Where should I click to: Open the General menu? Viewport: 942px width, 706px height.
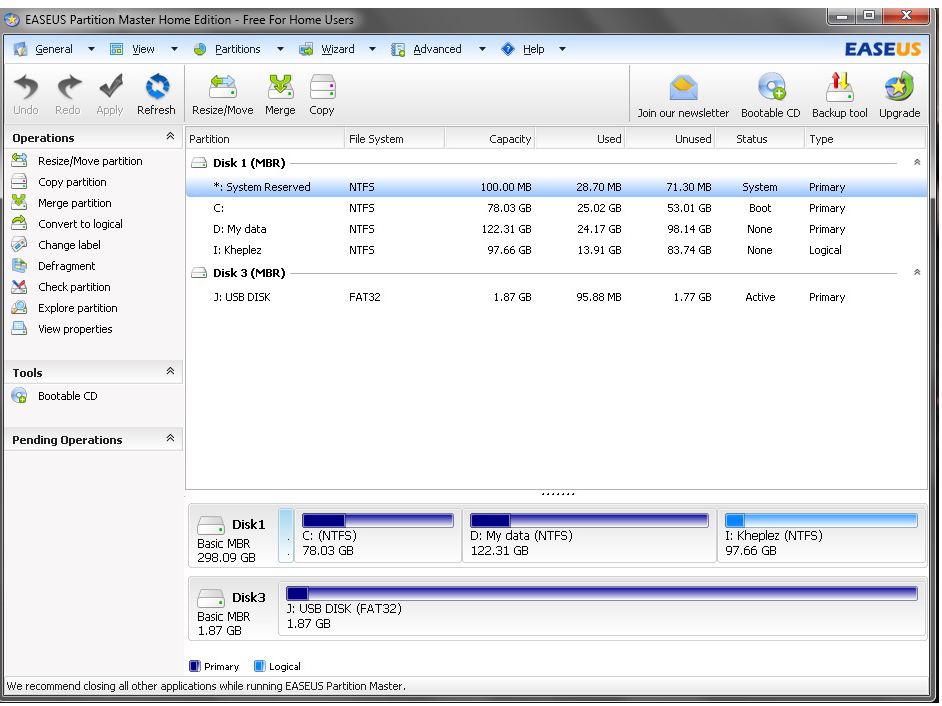[x=53, y=49]
